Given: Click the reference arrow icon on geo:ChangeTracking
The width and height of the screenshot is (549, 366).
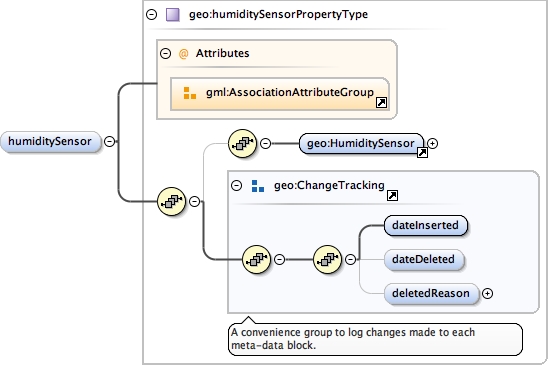Looking at the screenshot, I should pos(392,195).
